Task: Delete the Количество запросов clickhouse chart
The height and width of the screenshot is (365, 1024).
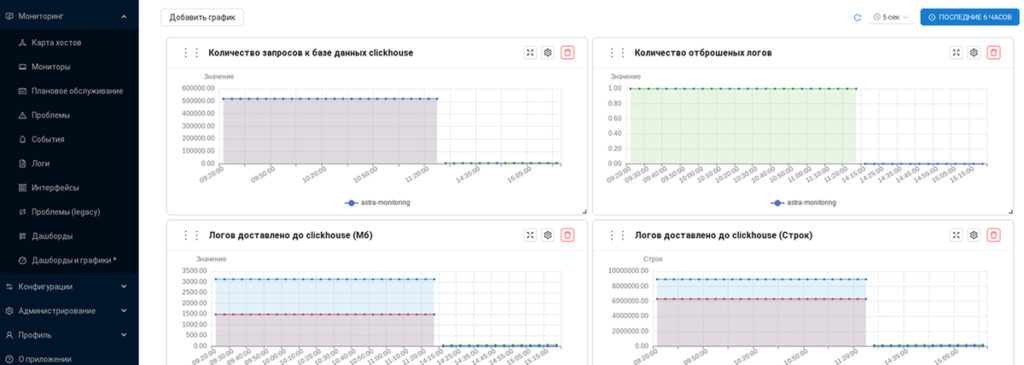Action: [x=568, y=53]
